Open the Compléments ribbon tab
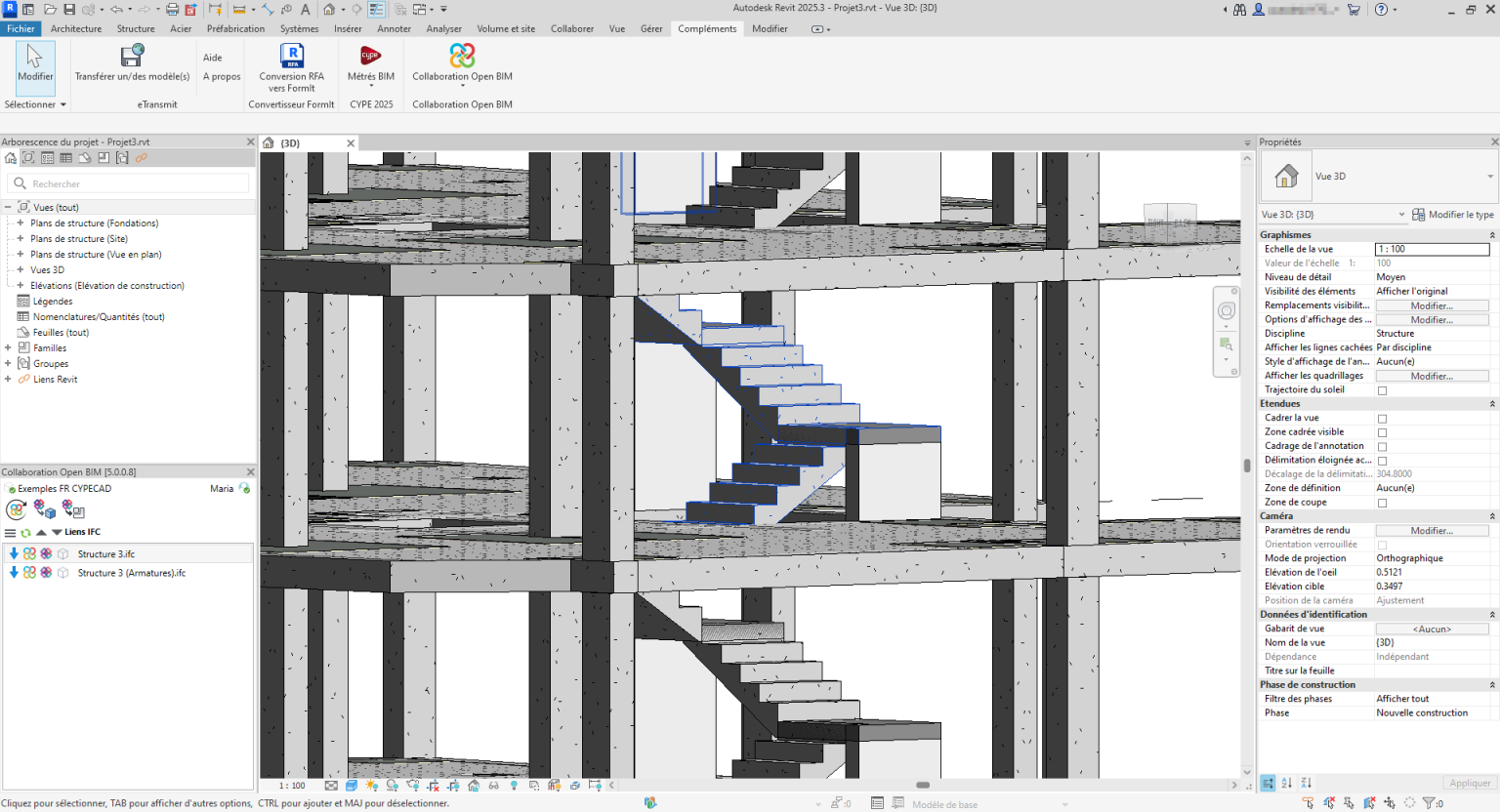Image resolution: width=1500 pixels, height=812 pixels. point(706,28)
